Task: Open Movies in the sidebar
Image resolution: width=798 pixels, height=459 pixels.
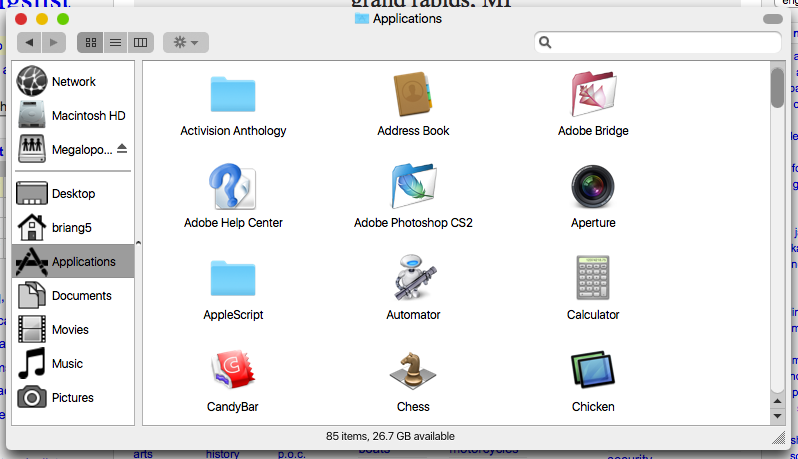Action: (73, 330)
